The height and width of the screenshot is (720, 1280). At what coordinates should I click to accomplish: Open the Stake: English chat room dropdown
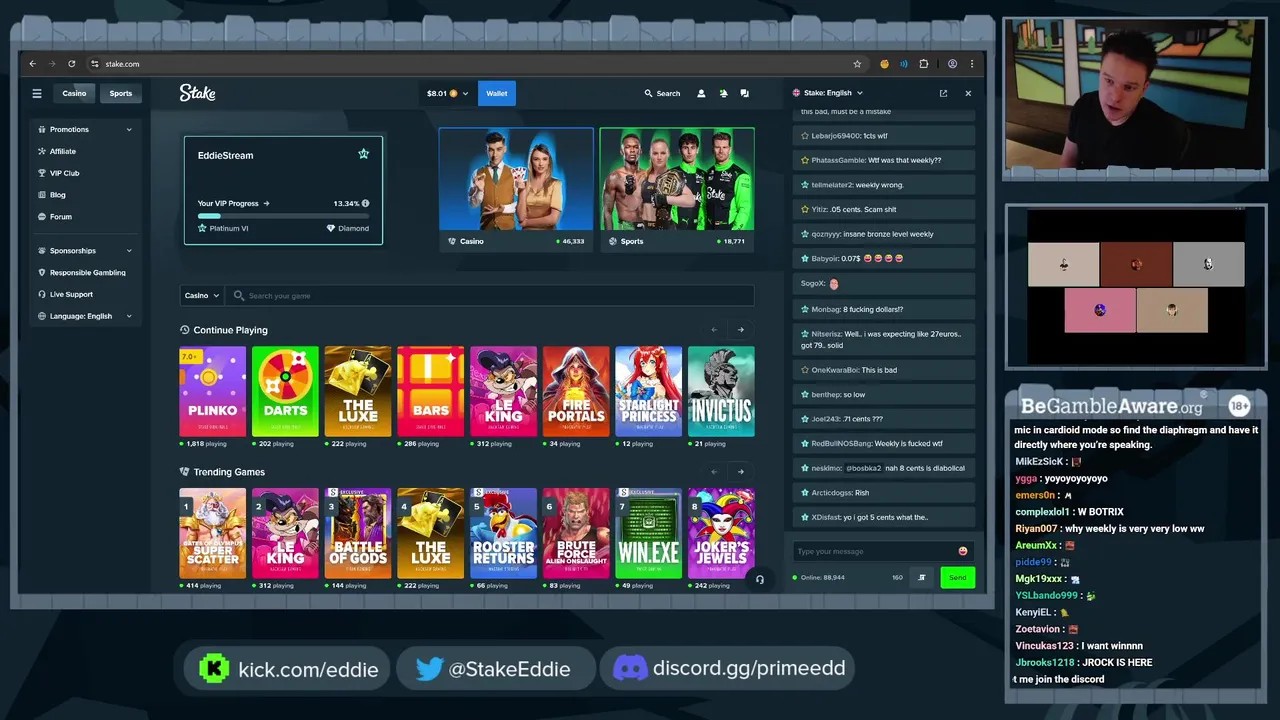pyautogui.click(x=827, y=93)
